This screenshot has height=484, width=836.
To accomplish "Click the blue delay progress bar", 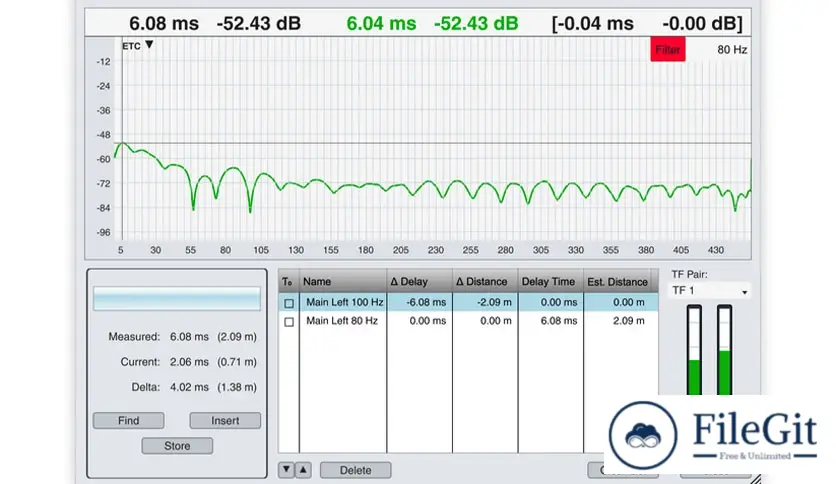I will tap(177, 299).
